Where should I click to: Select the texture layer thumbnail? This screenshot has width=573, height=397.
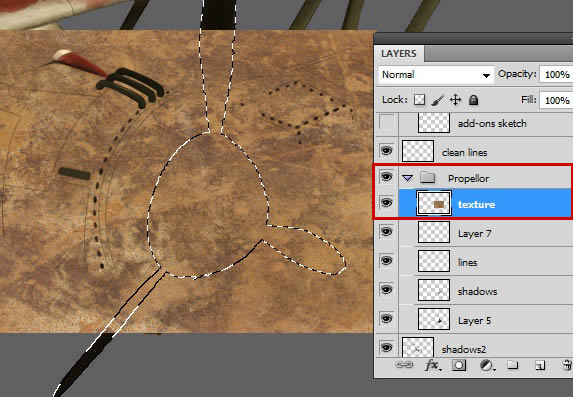tap(434, 203)
